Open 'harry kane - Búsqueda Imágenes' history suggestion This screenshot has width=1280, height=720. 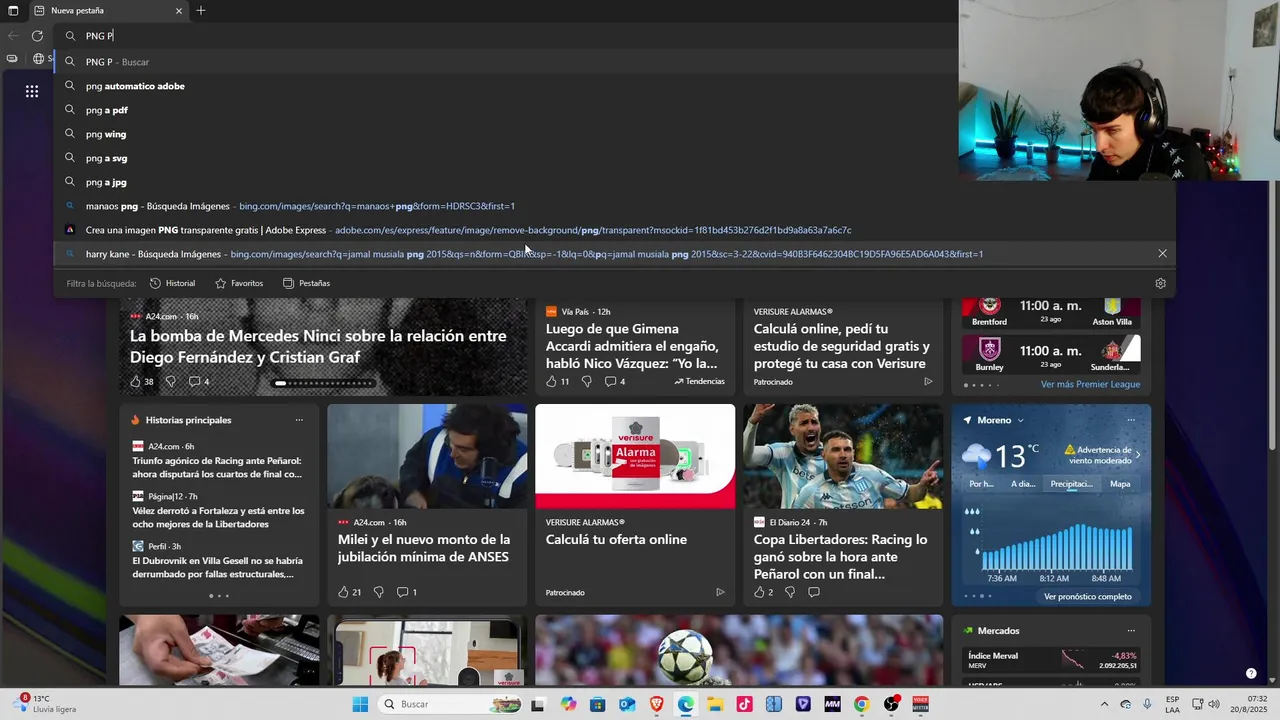click(613, 254)
